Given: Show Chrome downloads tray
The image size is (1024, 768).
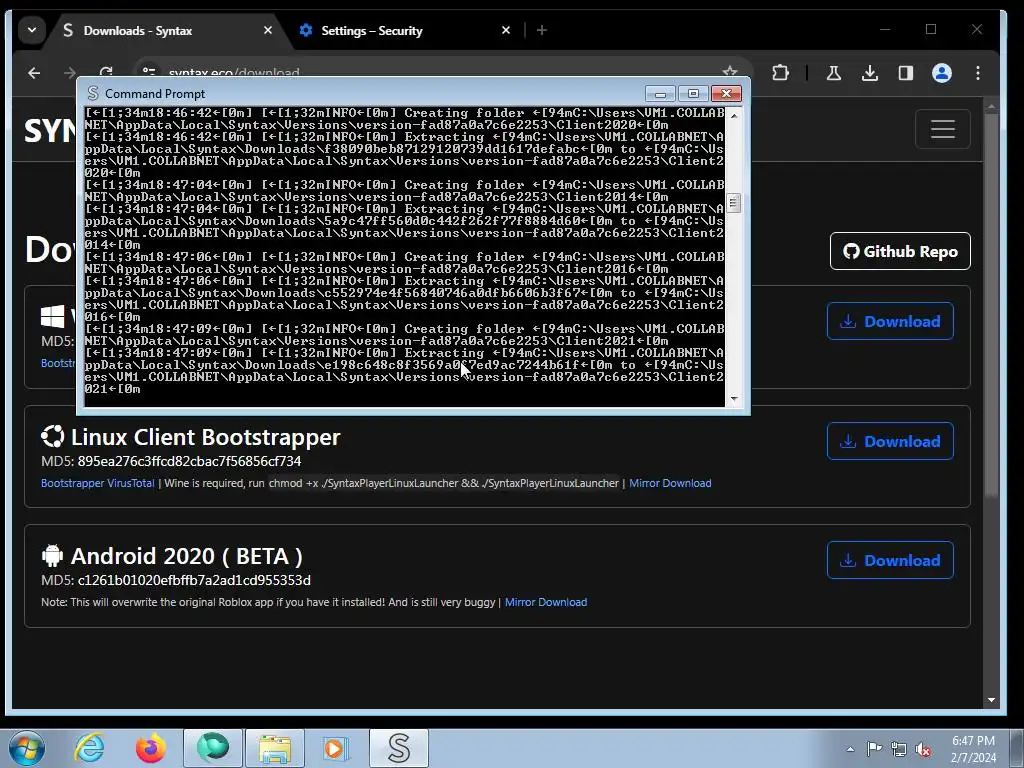Looking at the screenshot, I should click(x=869, y=73).
